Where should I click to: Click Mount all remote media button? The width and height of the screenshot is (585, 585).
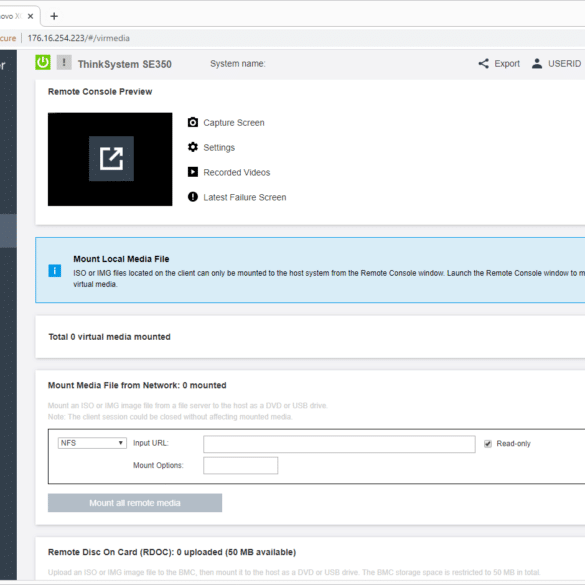[x=135, y=503]
